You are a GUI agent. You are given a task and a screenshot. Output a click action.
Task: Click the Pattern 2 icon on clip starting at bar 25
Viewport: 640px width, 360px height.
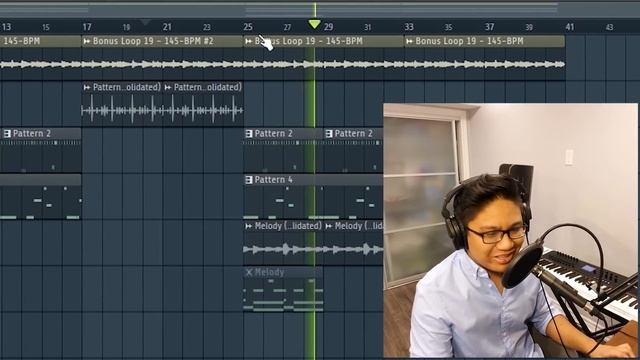coord(249,133)
